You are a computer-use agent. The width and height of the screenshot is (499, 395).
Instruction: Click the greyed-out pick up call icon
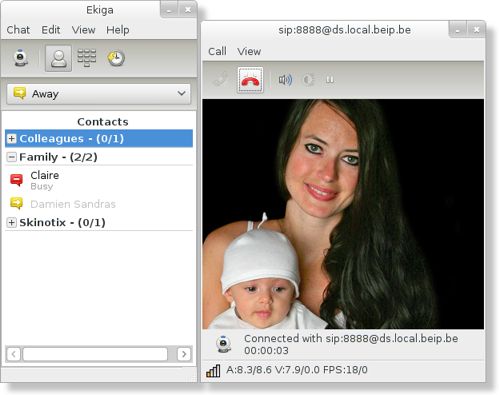pos(220,80)
